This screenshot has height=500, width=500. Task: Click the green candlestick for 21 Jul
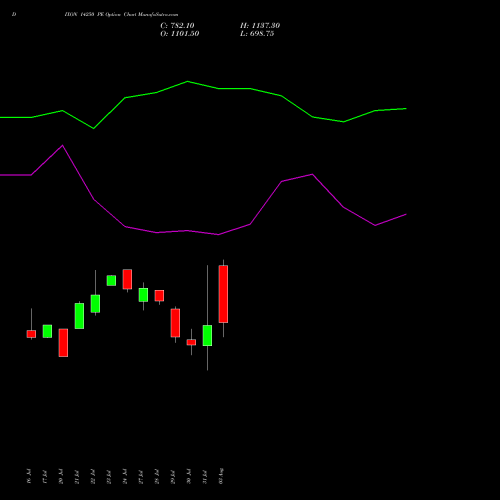(x=79, y=316)
